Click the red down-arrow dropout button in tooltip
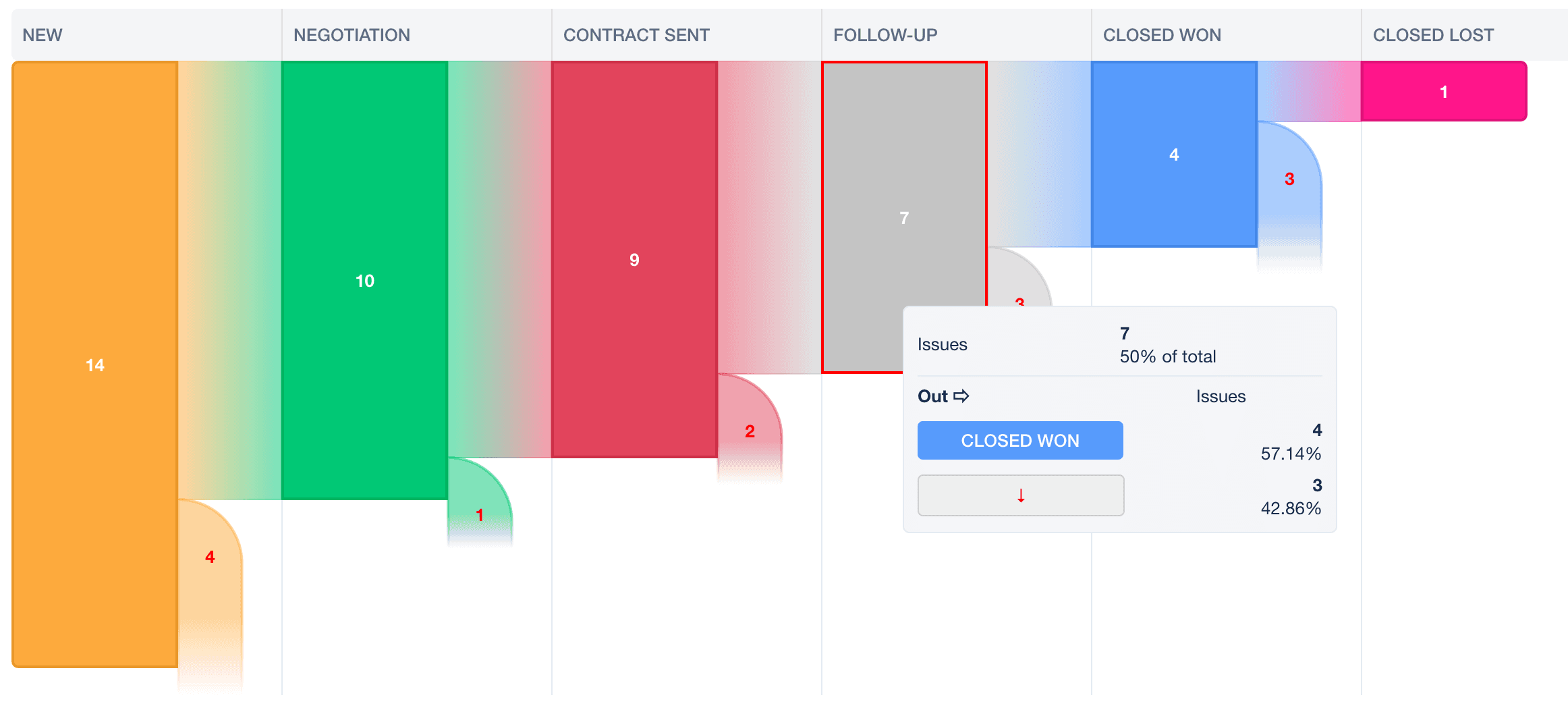This screenshot has height=710, width=1568. pyautogui.click(x=1021, y=495)
